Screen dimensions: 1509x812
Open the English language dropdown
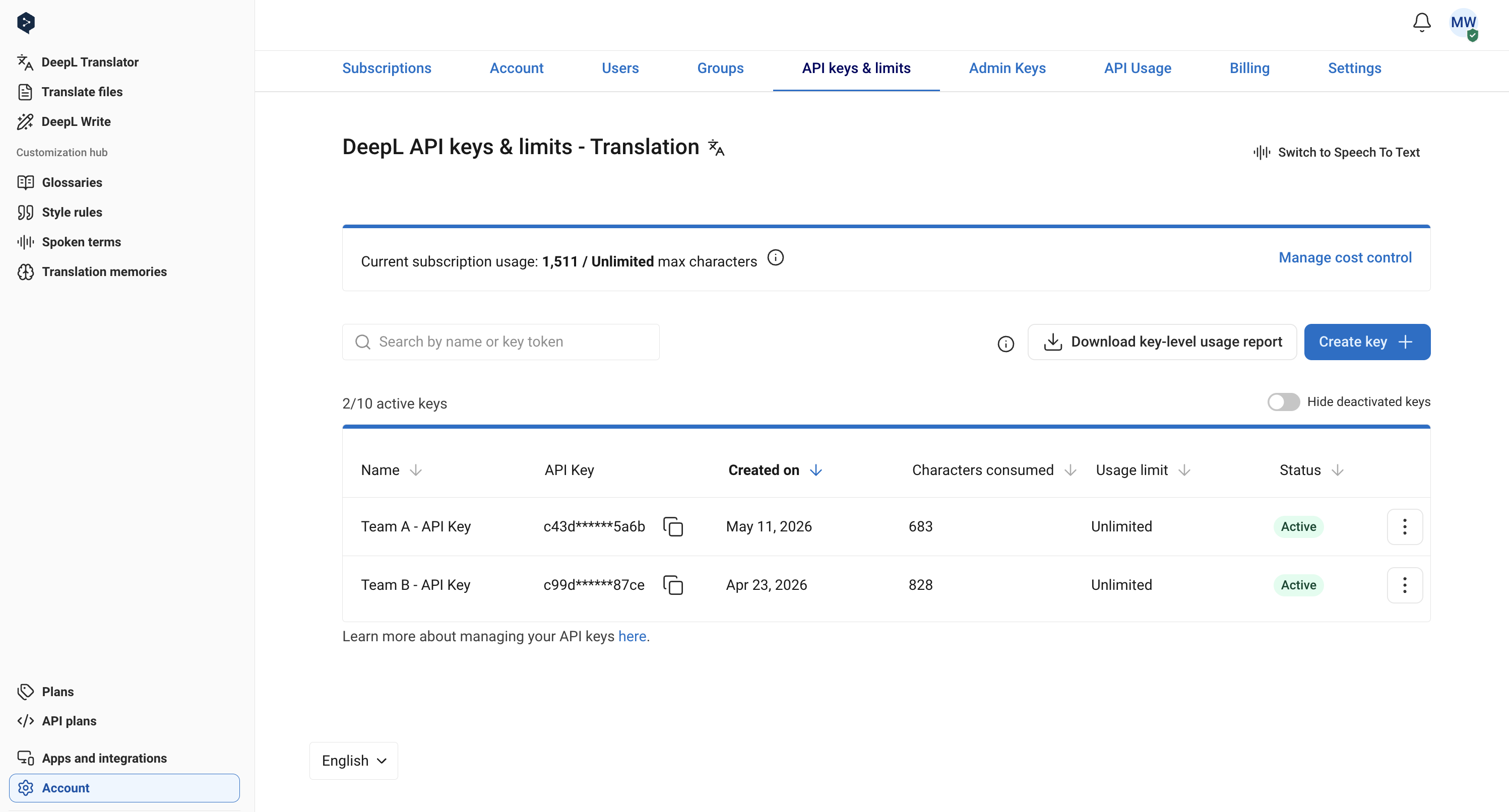coord(354,761)
